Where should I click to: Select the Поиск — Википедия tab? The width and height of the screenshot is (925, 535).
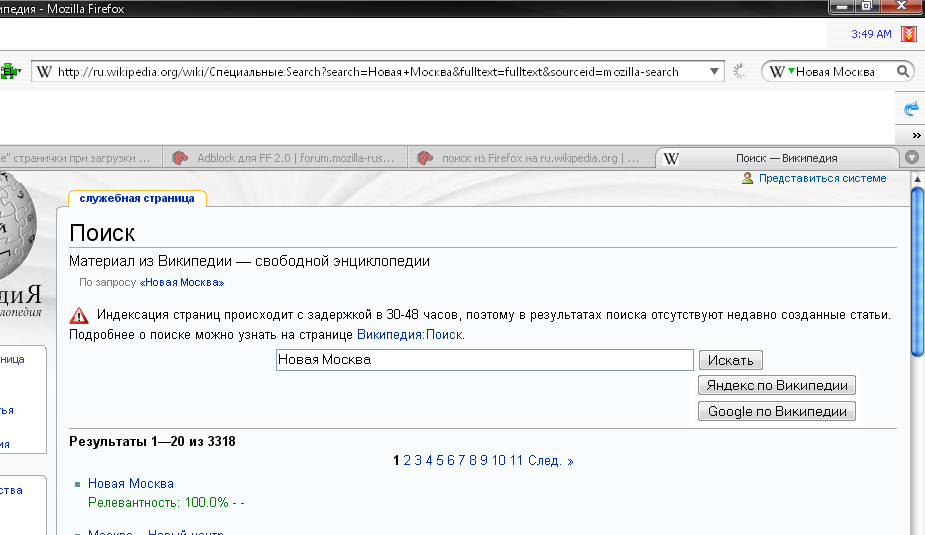pyautogui.click(x=778, y=158)
